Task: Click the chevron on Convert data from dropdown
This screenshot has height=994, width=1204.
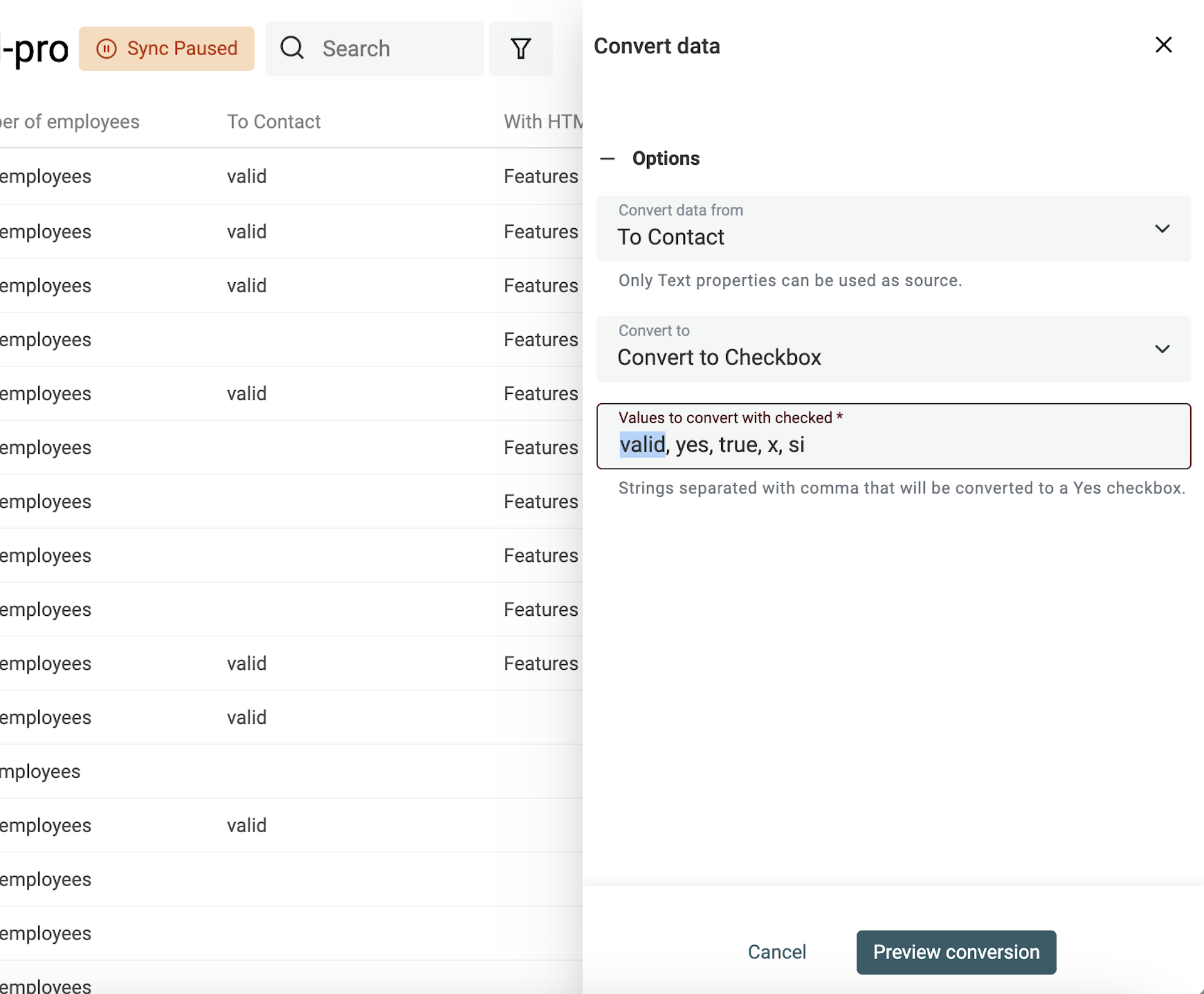Action: tap(1162, 228)
